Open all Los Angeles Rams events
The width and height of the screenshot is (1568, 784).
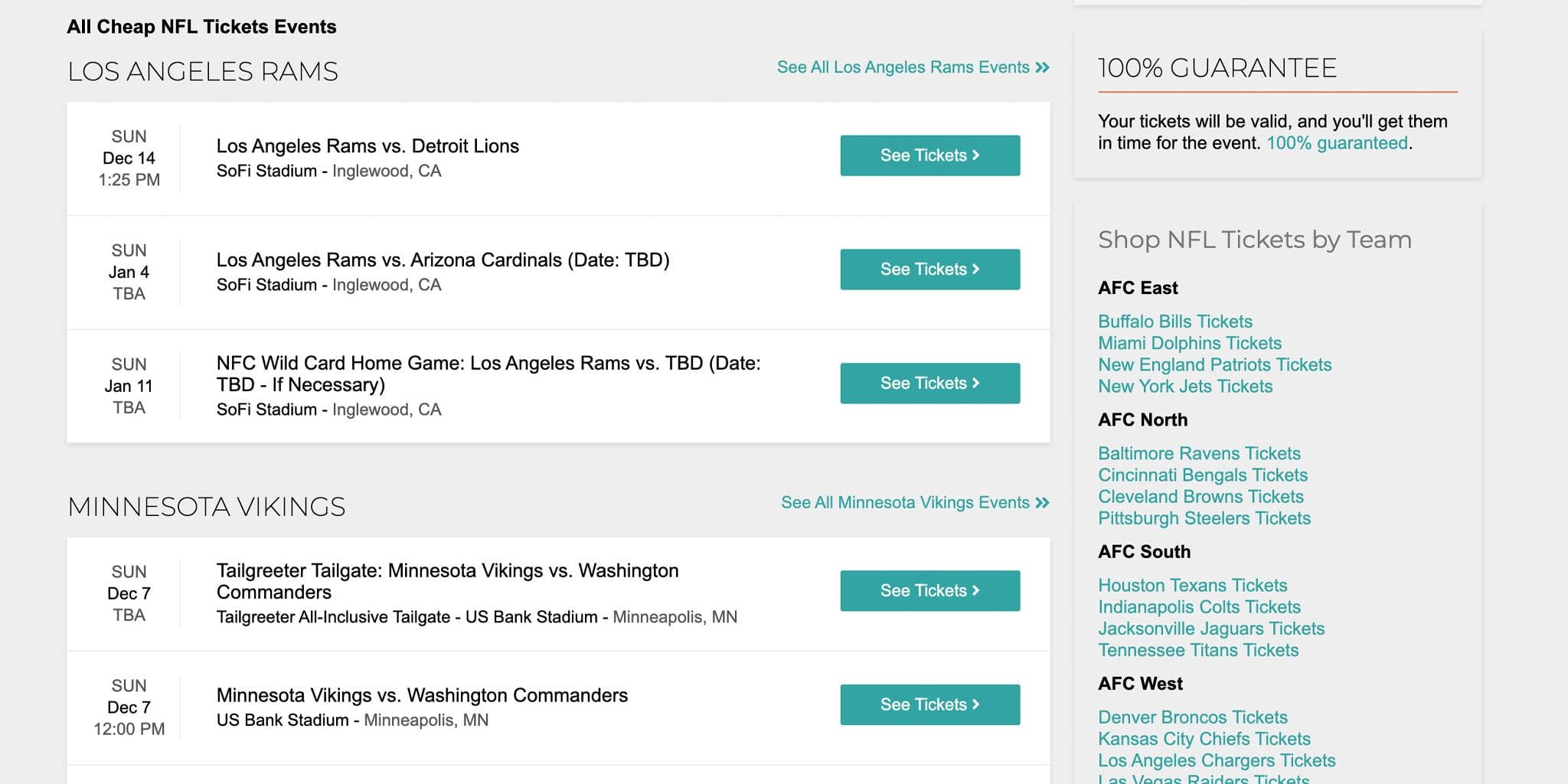[x=902, y=67]
